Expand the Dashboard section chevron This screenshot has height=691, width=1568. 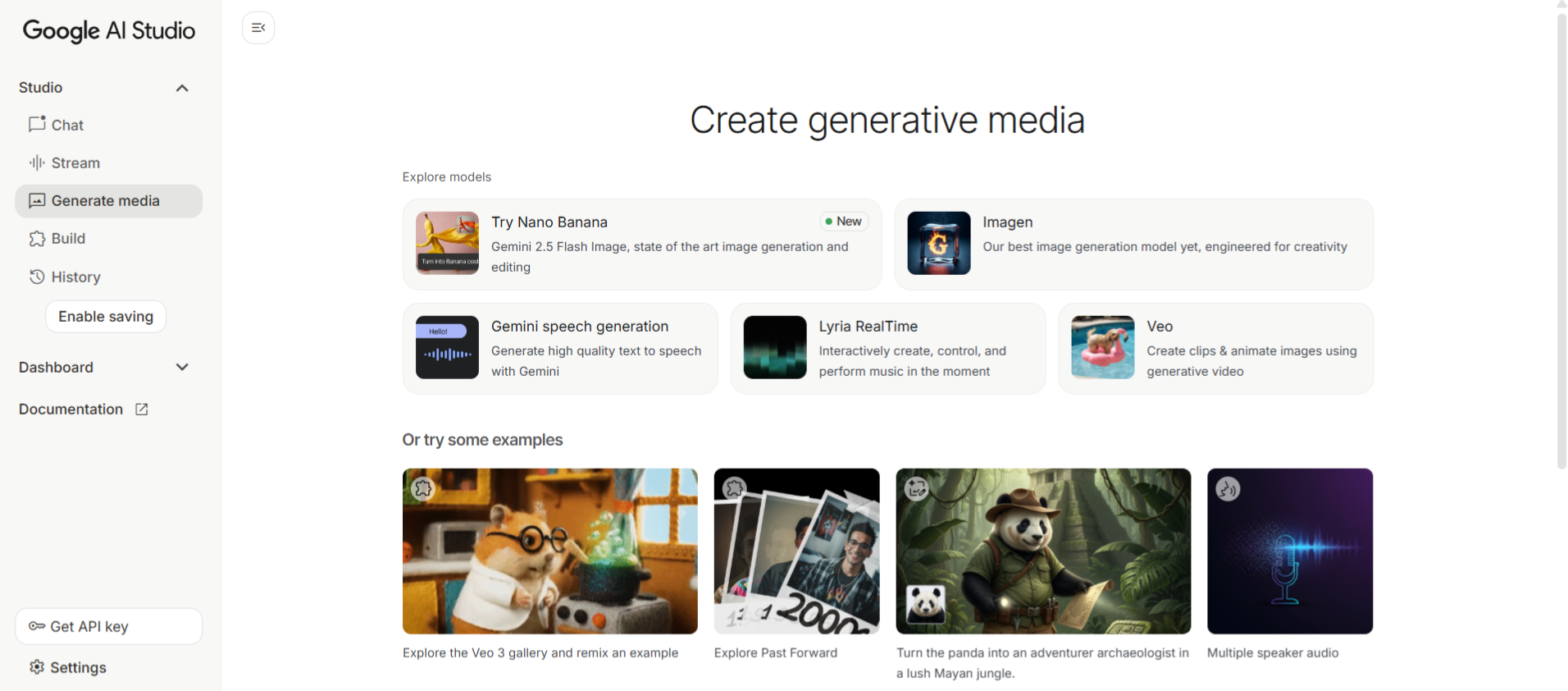182,367
